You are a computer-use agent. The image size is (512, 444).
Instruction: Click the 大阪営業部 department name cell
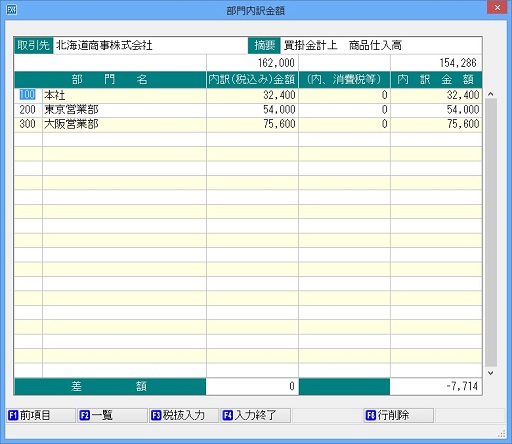click(x=124, y=124)
